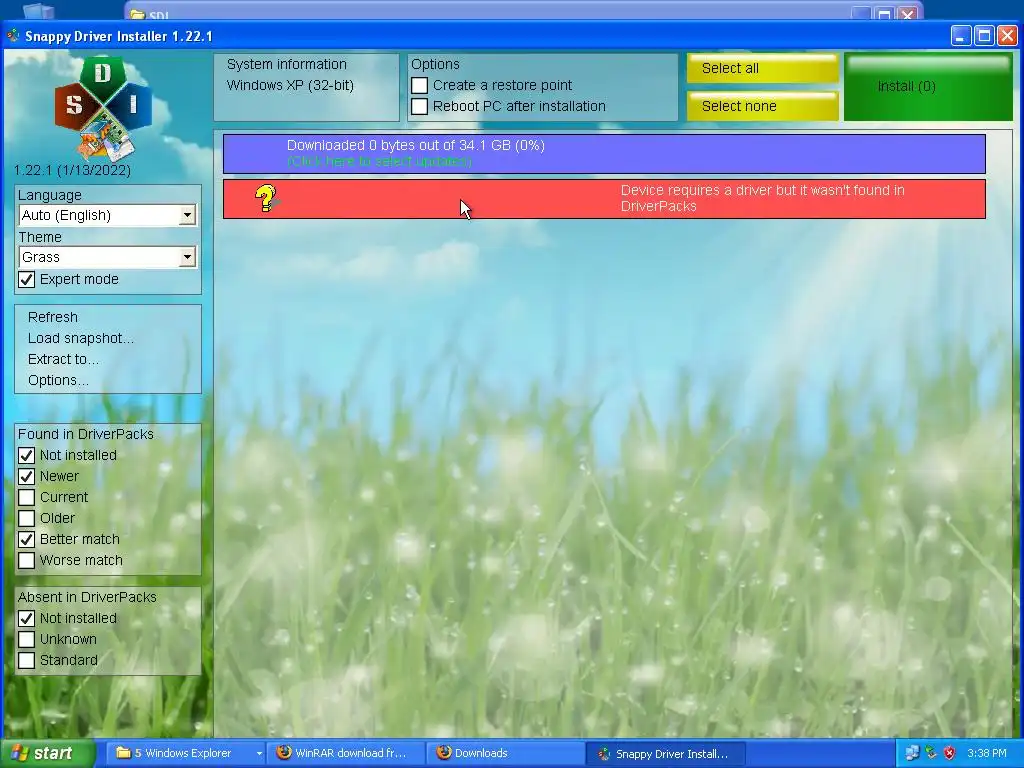Viewport: 1024px width, 768px height.
Task: Click the yellow question mark device icon
Action: point(266,198)
